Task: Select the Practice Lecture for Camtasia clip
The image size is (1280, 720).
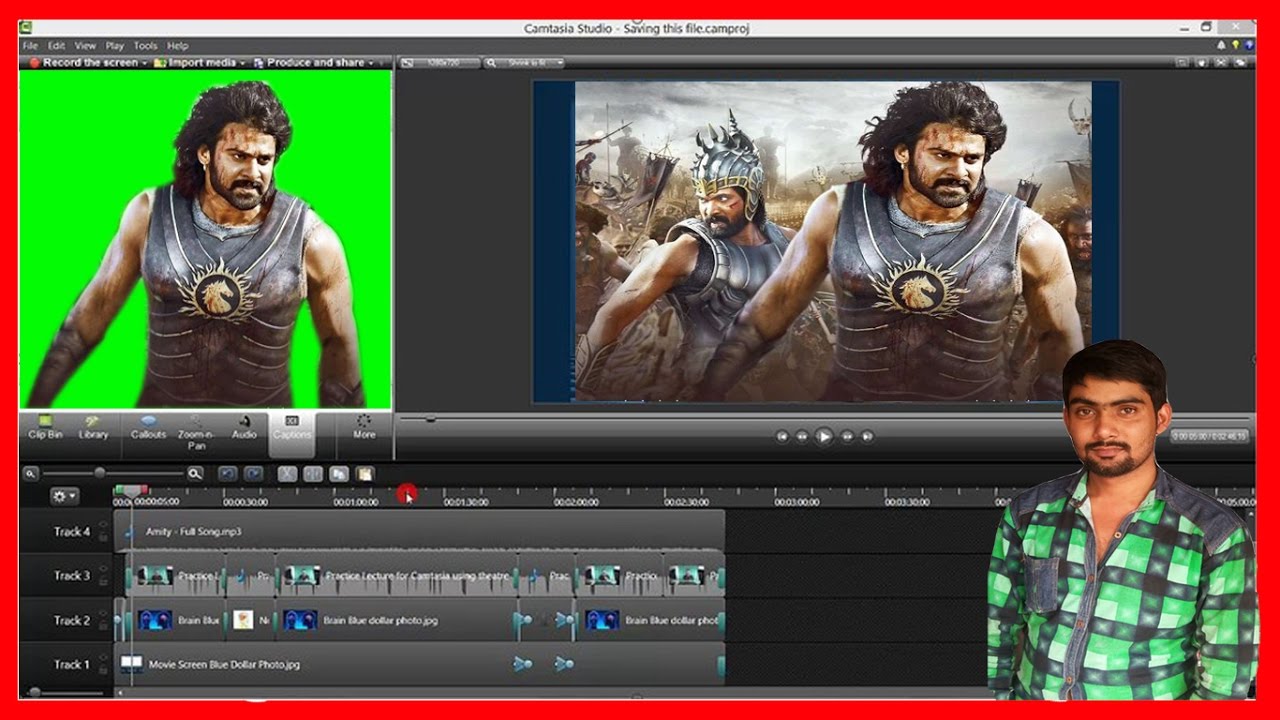Action: pos(398,576)
